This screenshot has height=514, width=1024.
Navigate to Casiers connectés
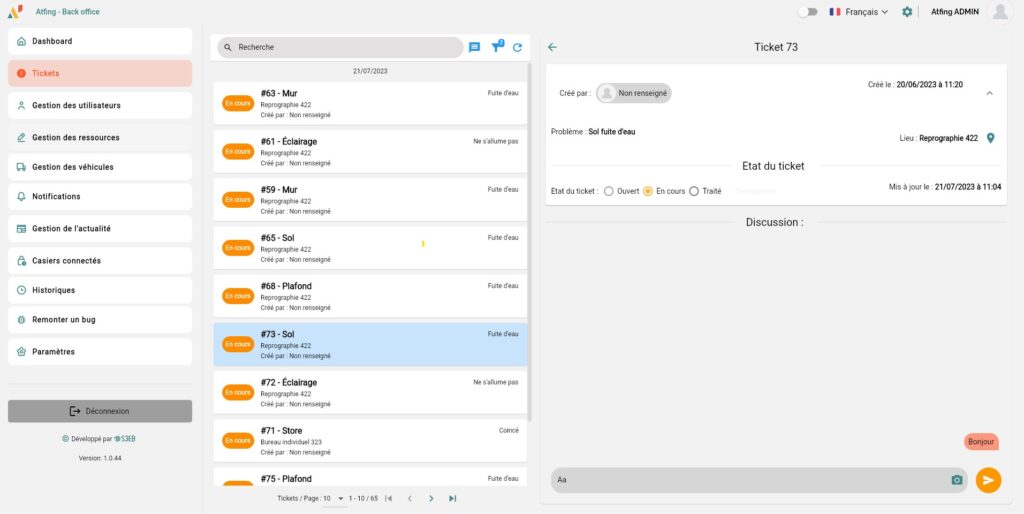coord(100,260)
